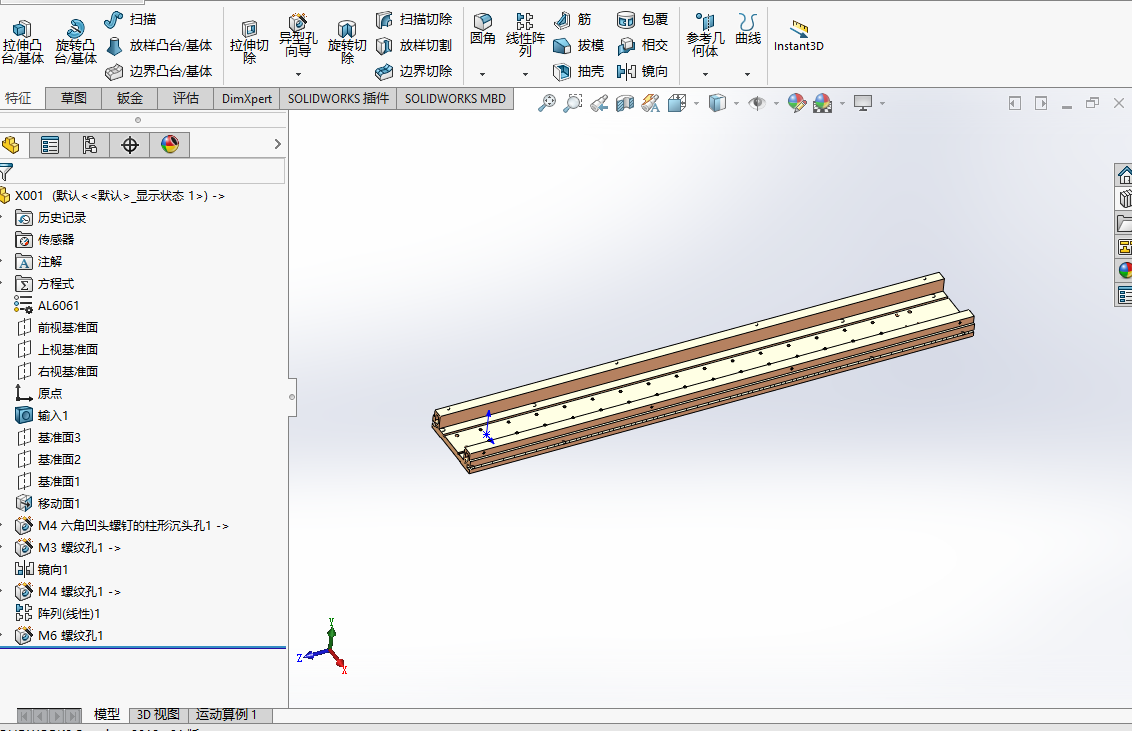Select the 筋 rib feature tool
This screenshot has height=731, width=1132.
click(574, 18)
